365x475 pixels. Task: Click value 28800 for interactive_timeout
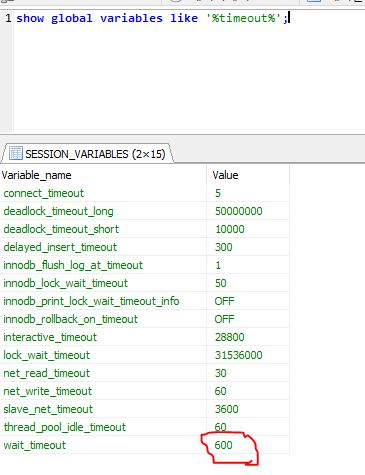coord(248,337)
